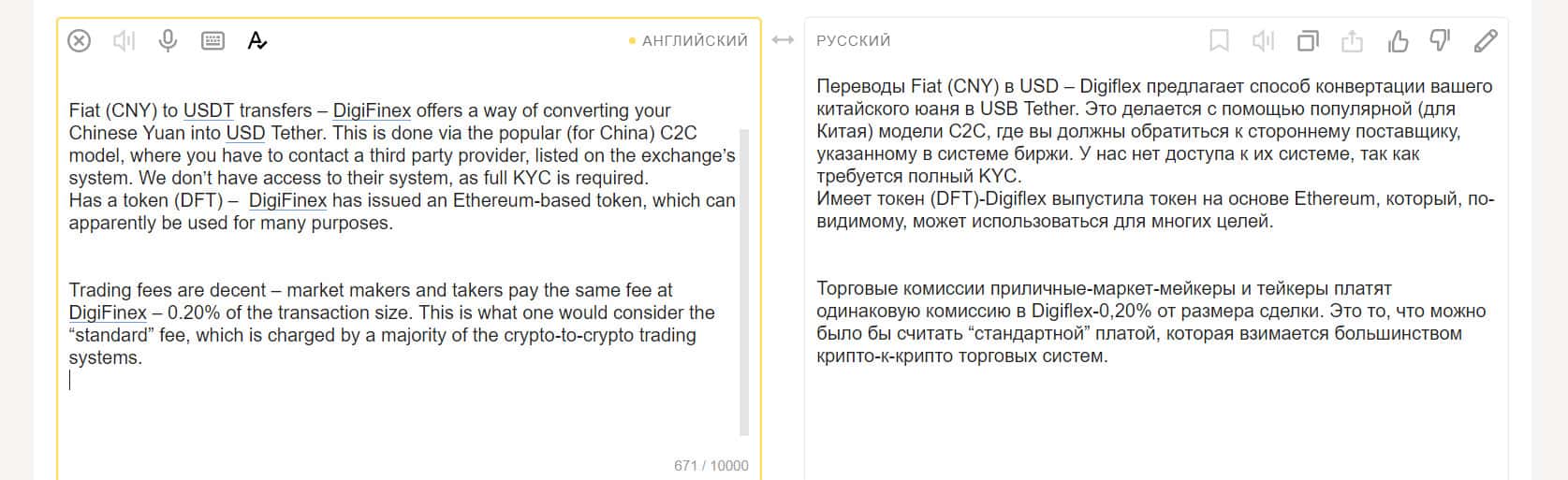The height and width of the screenshot is (480, 1568).
Task: Click the first underlined DigiFinex in the source text
Action: [x=372, y=110]
